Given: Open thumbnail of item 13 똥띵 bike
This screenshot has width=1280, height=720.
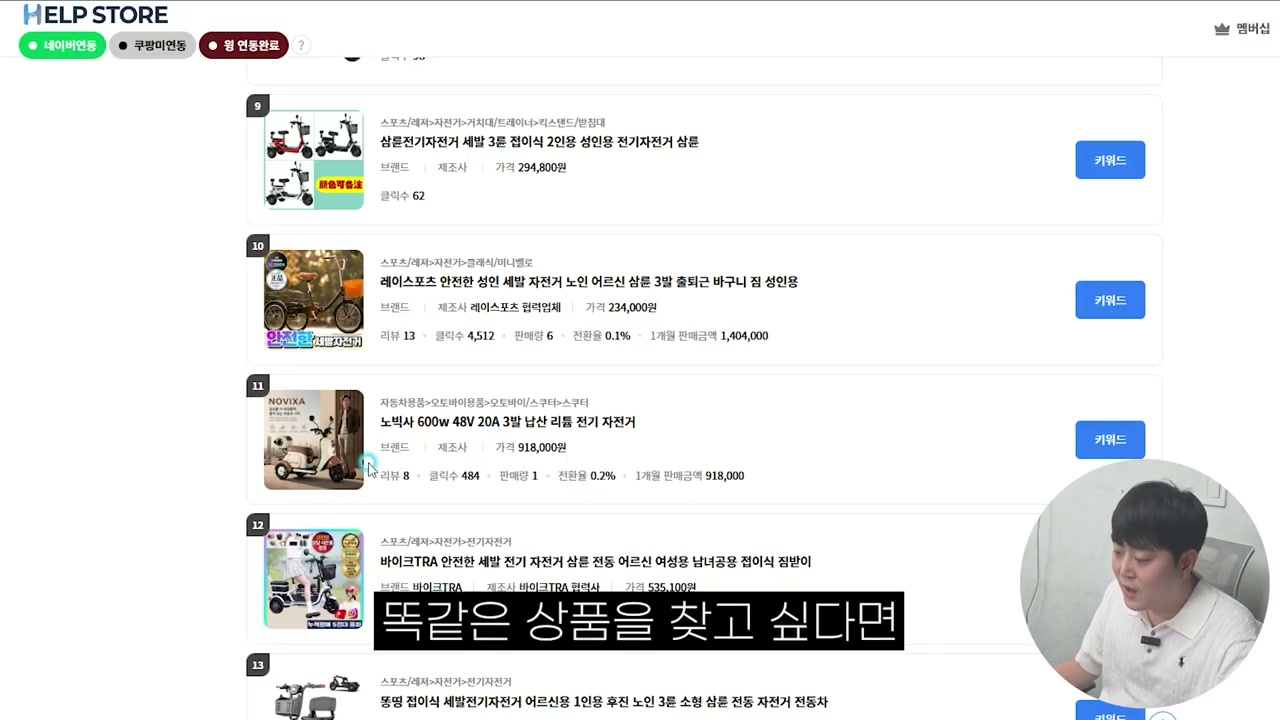Looking at the screenshot, I should tap(314, 695).
